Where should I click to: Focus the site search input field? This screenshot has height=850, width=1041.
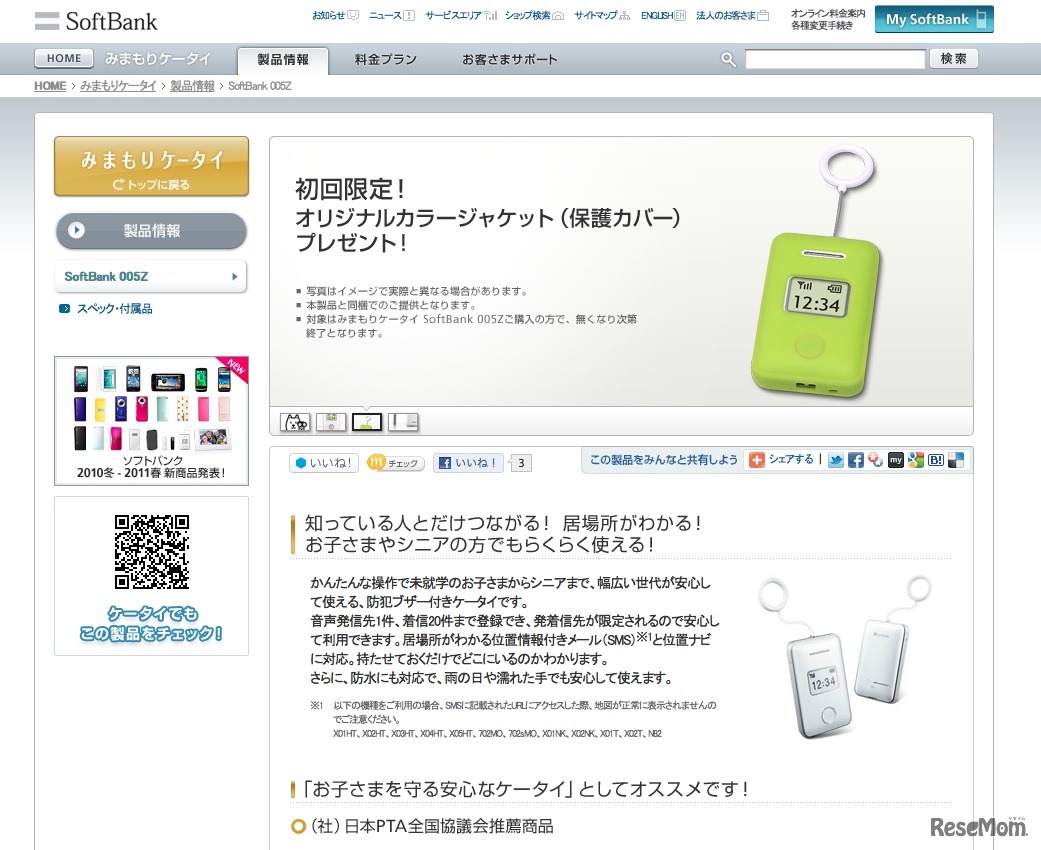click(835, 59)
